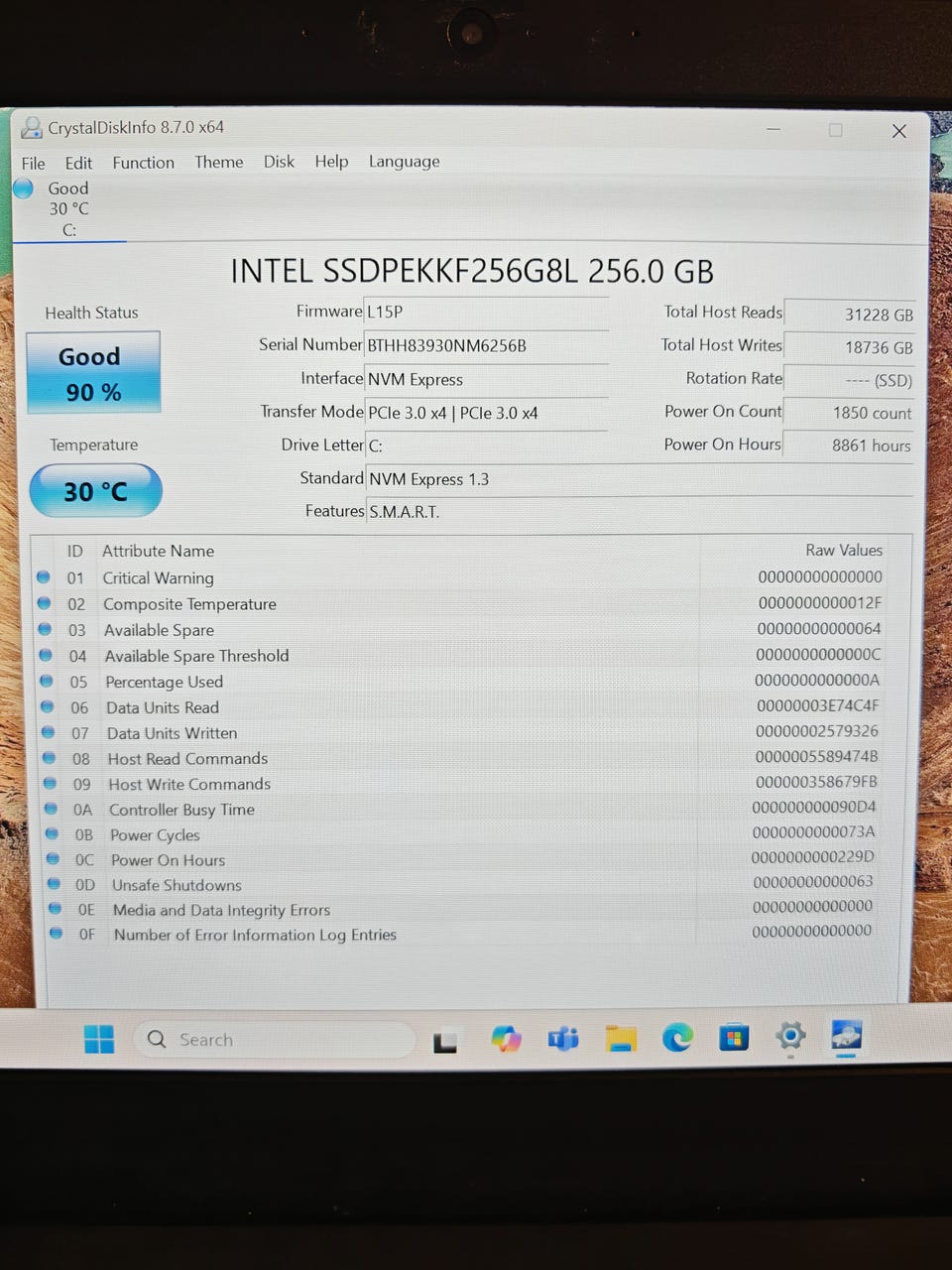The height and width of the screenshot is (1270, 952).
Task: Click the Total Host Writes value 18736 GB
Action: coord(849,347)
